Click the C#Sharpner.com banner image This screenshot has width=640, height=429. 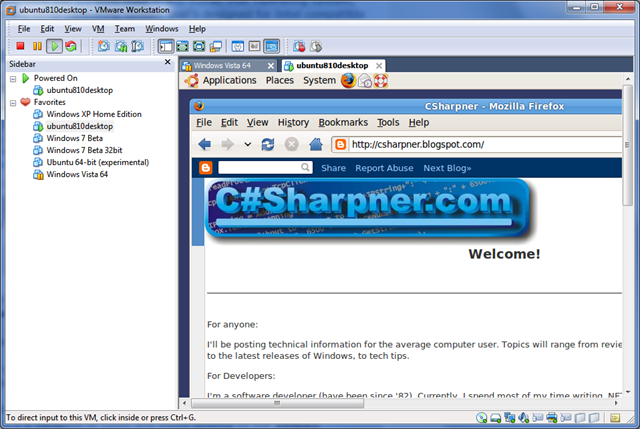tap(368, 209)
